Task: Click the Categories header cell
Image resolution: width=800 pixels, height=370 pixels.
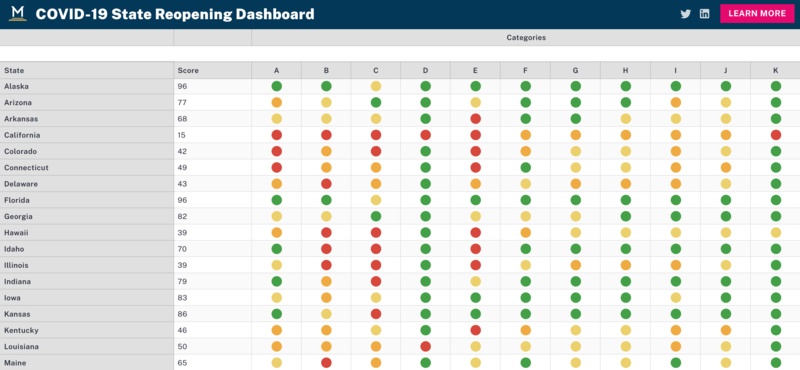Action: pyautogui.click(x=526, y=38)
